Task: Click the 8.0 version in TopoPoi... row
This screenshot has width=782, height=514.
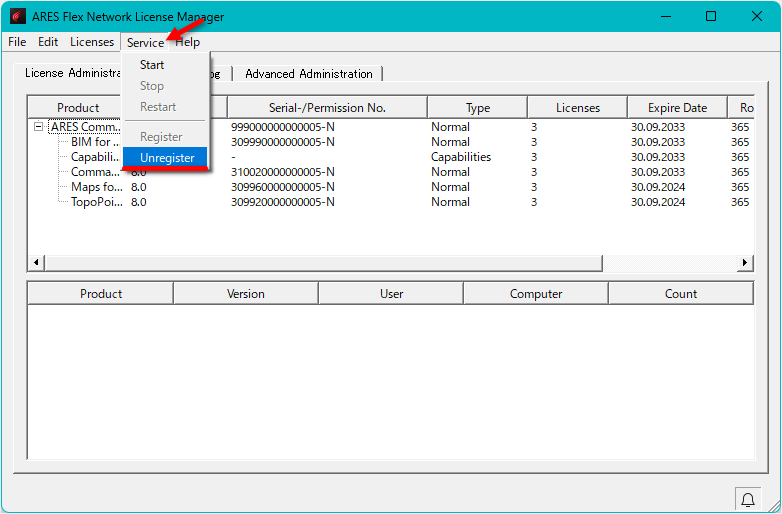Action: point(138,202)
